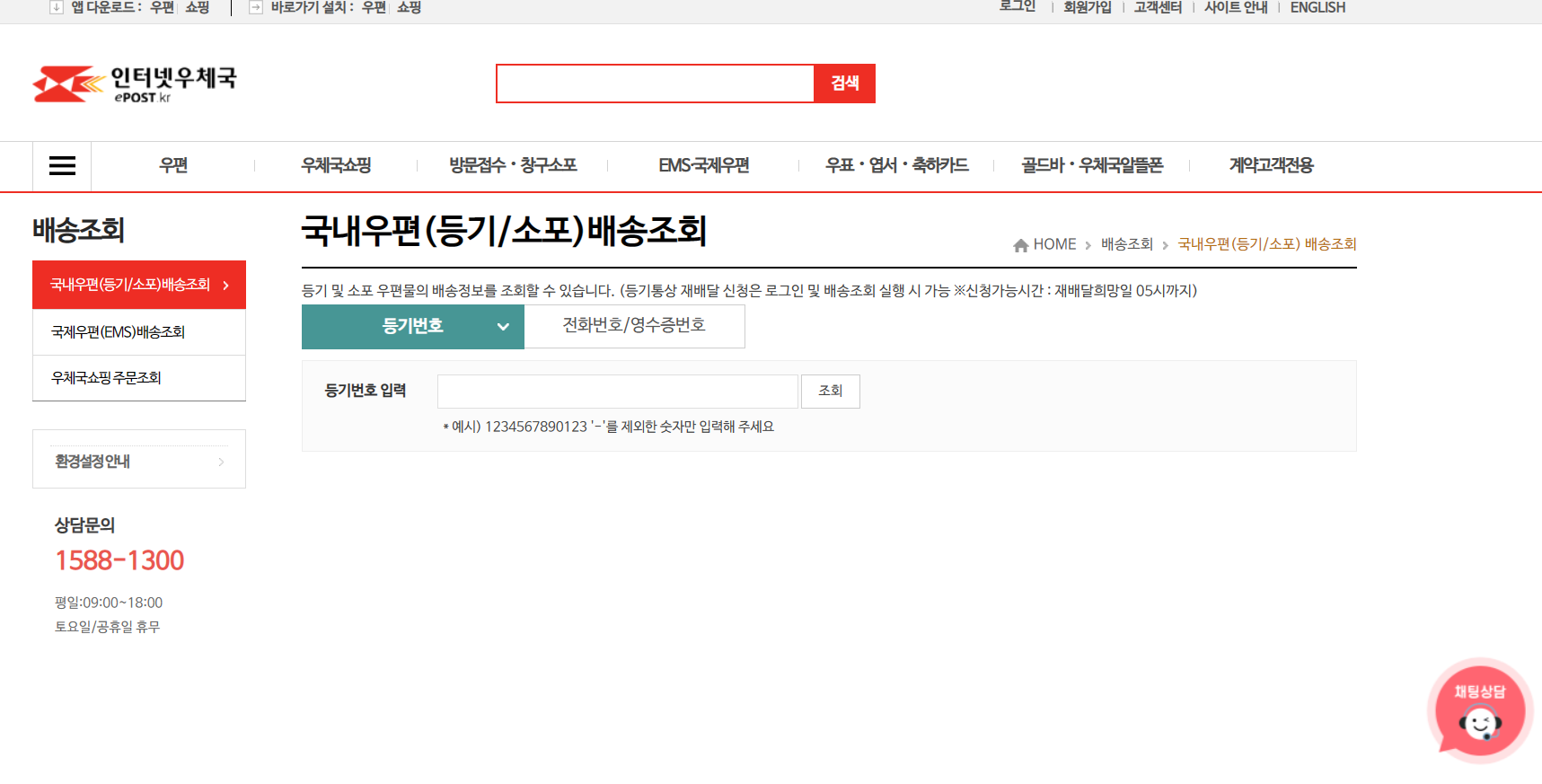1542x784 pixels.
Task: Open the 우표·엽서·축하카드 menu
Action: (897, 165)
